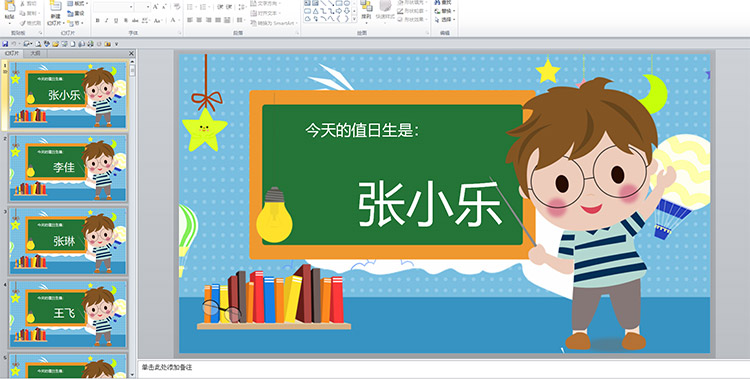This screenshot has width=750, height=379.
Task: Open the Select (选择) dropdown
Action: coord(445,20)
